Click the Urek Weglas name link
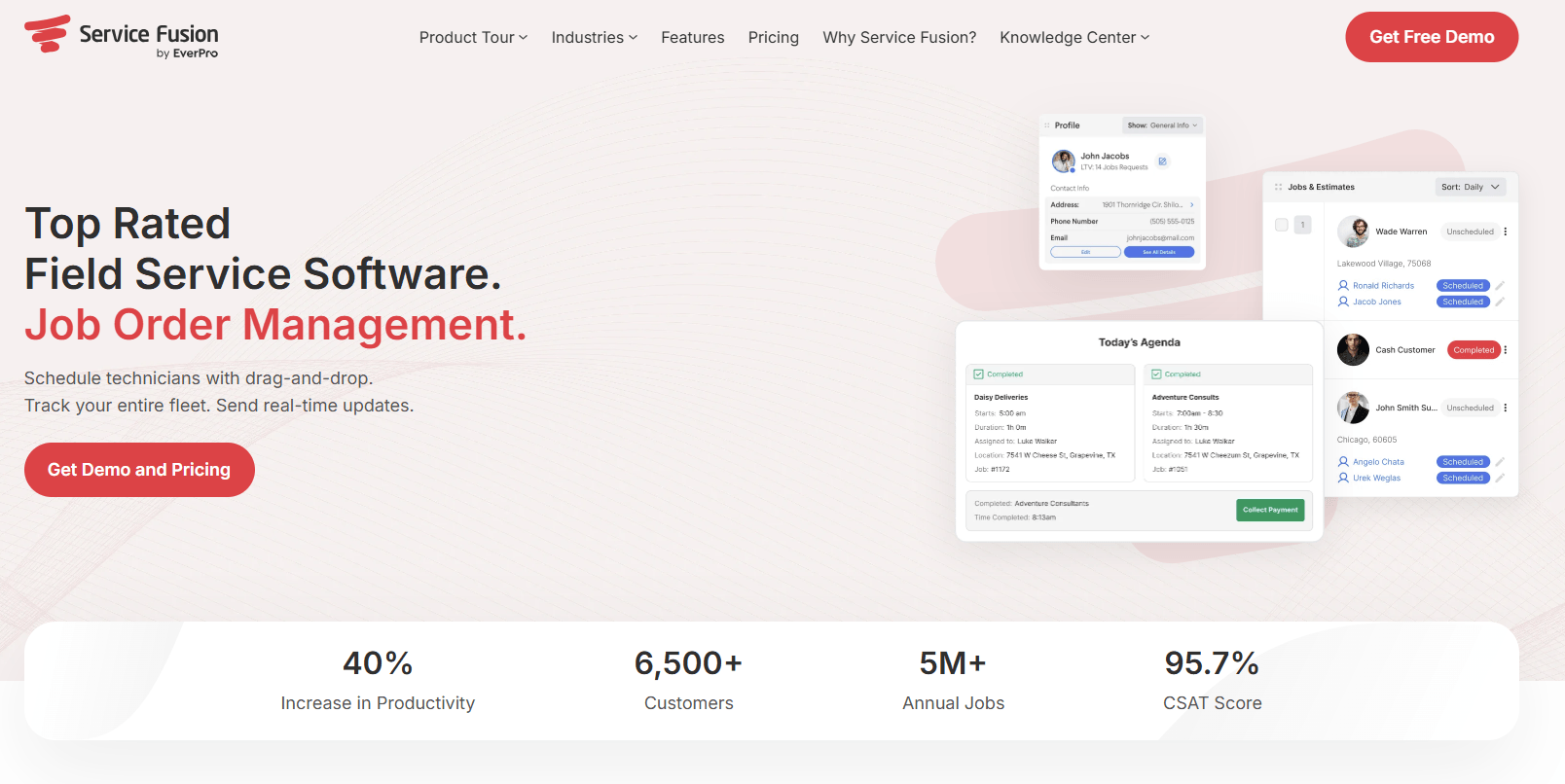Screen dimensions: 1565x784 (x=1377, y=478)
